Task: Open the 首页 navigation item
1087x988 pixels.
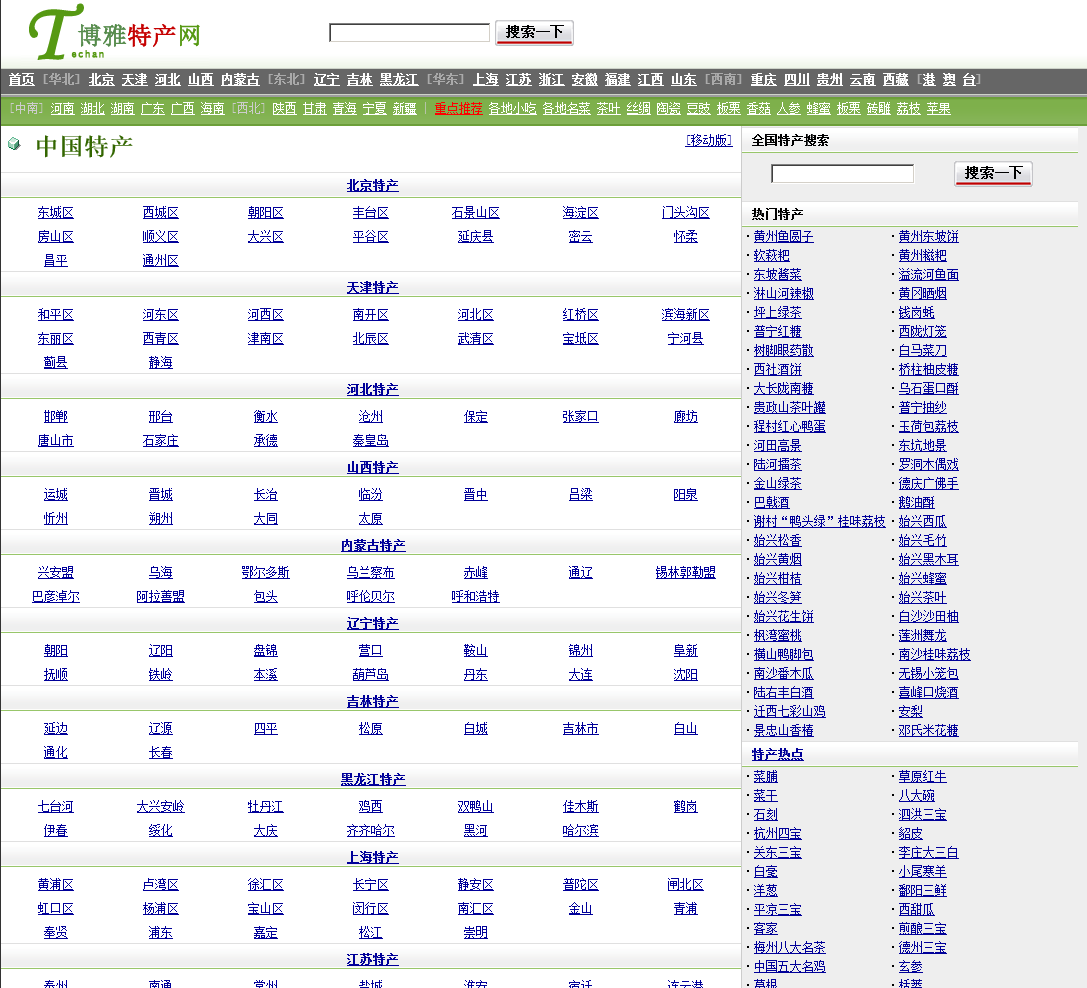Action: coord(21,80)
